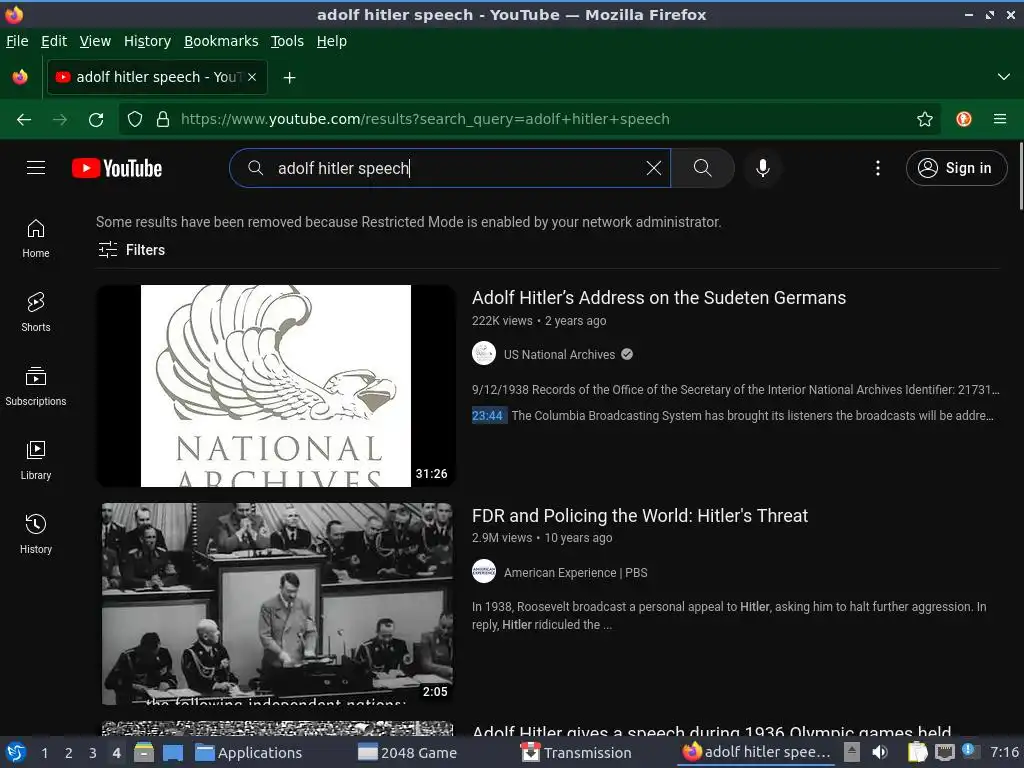Click the YouTube logo
The width and height of the screenshot is (1024, 768).
tap(117, 168)
